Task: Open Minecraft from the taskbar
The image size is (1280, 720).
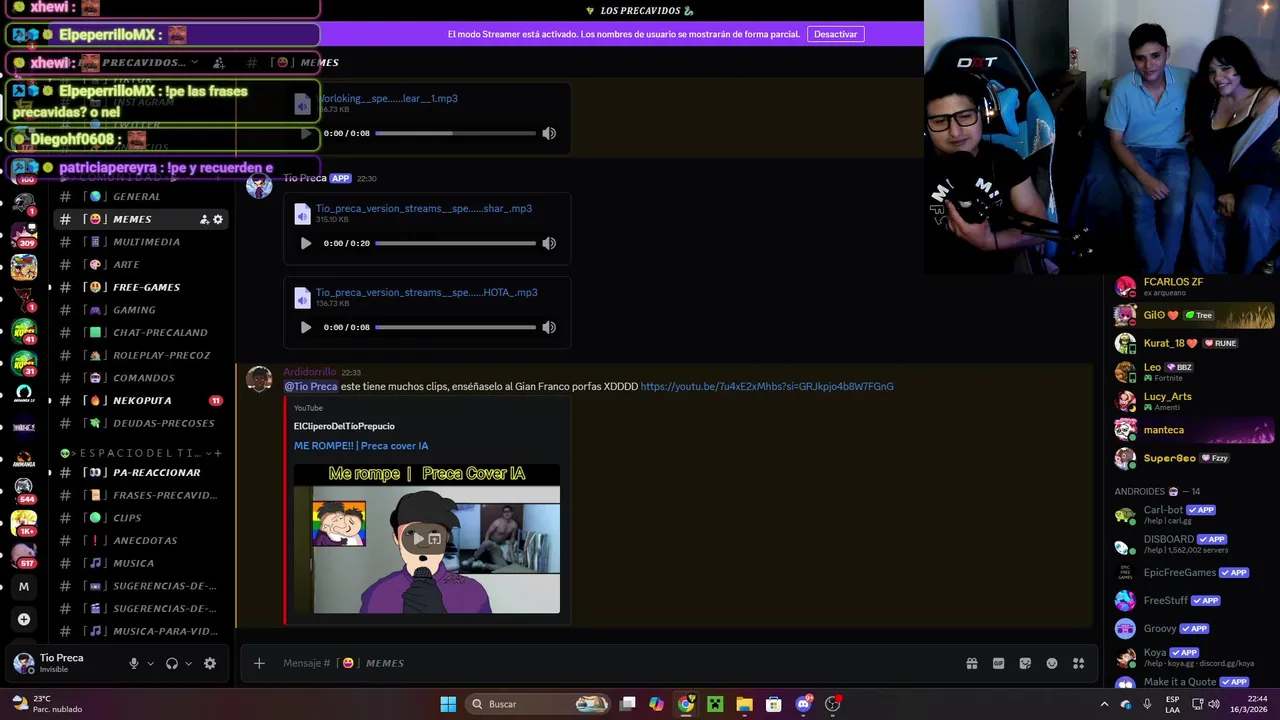Action: [715, 704]
